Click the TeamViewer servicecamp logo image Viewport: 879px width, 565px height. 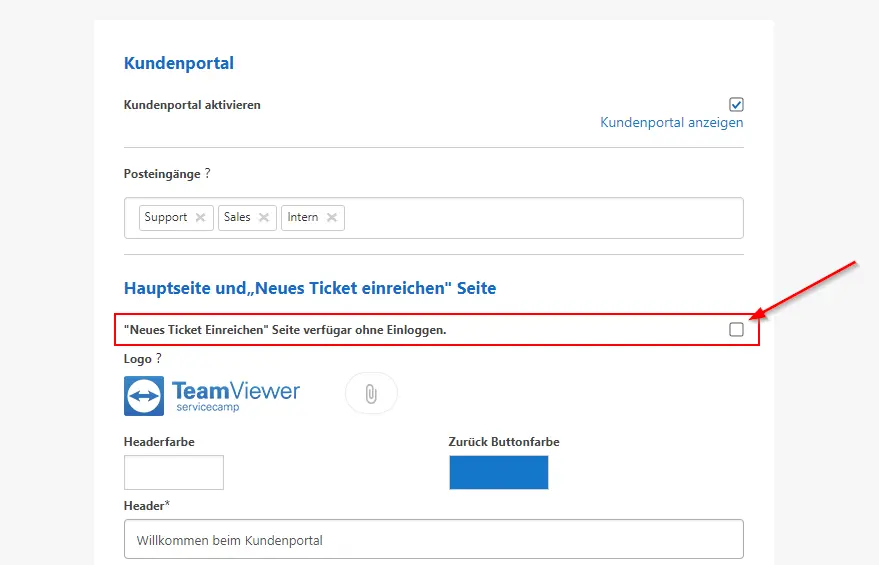tap(212, 396)
